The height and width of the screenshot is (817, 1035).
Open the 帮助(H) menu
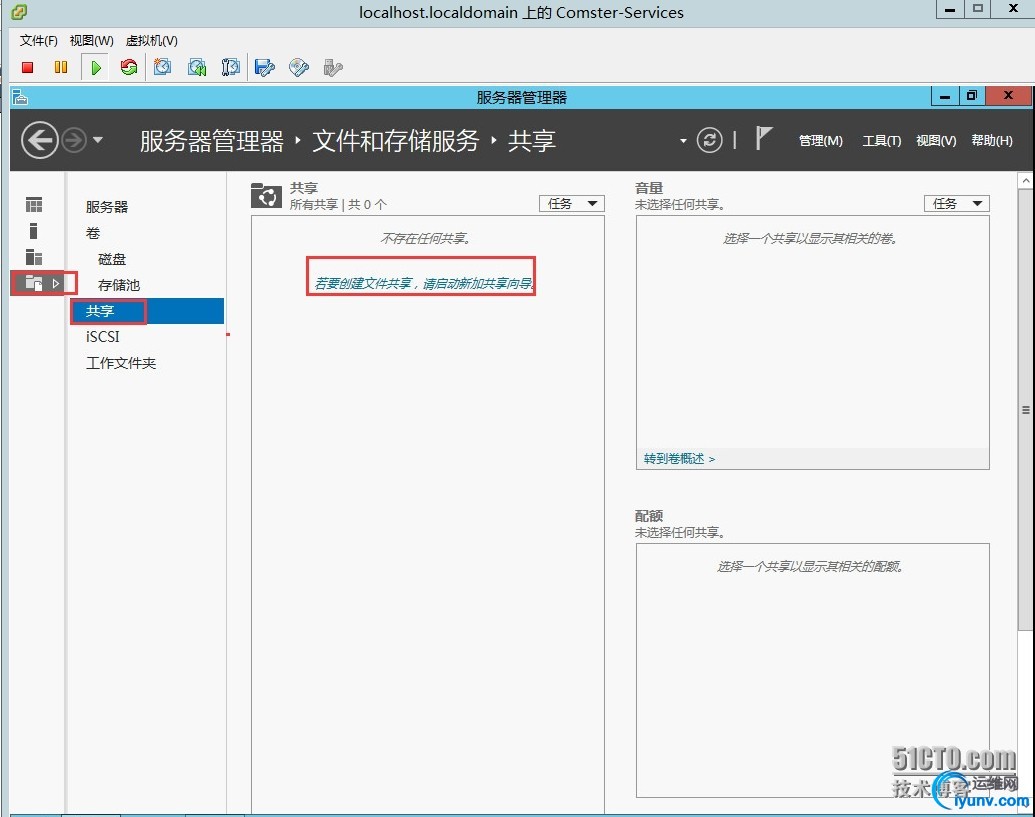(x=991, y=141)
